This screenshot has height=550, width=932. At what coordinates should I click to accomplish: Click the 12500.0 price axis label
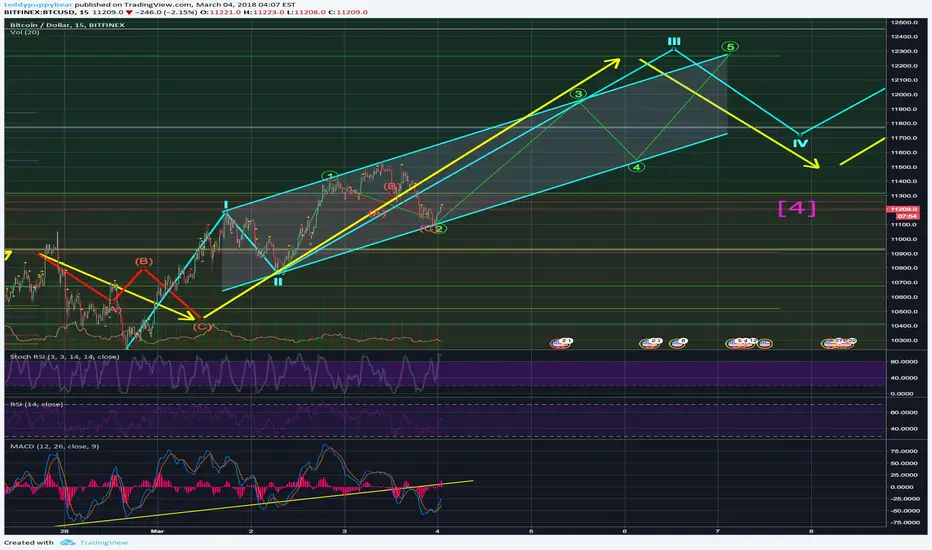tap(904, 23)
